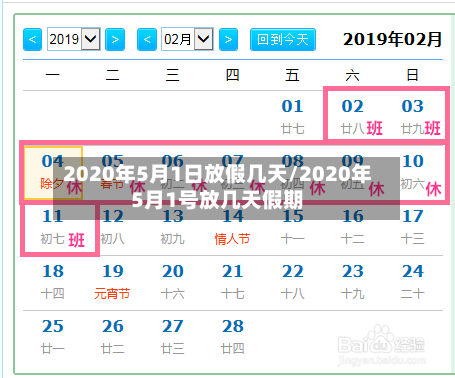Go to next year arrow button
The width and height of the screenshot is (455, 378).
(x=115, y=40)
